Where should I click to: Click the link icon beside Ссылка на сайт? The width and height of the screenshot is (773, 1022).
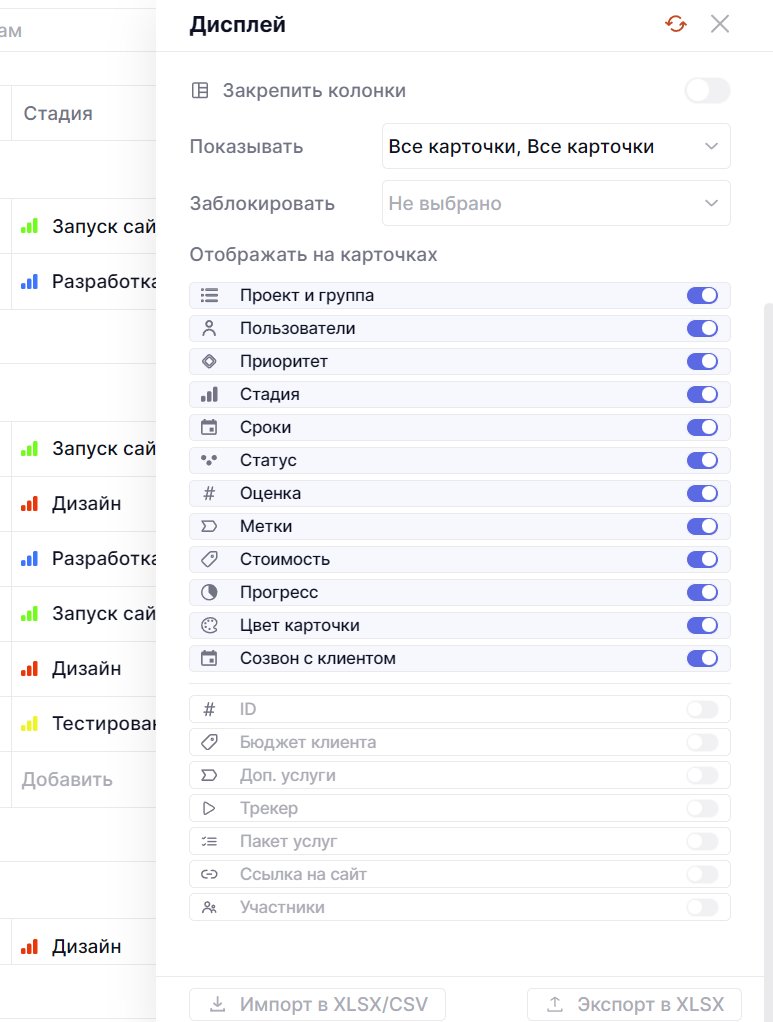point(209,874)
